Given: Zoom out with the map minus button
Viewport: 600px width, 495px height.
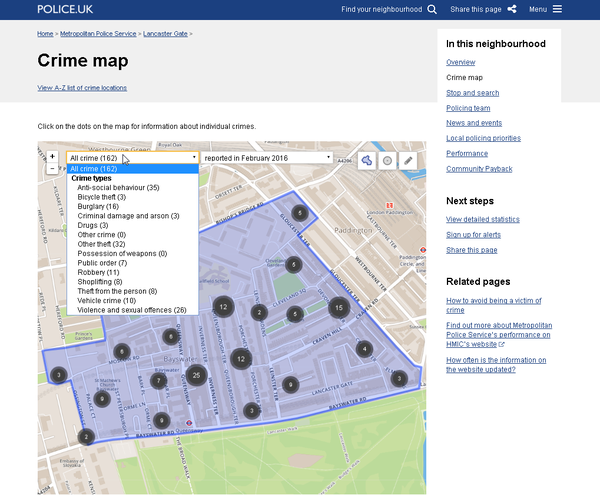Looking at the screenshot, I should (52, 168).
